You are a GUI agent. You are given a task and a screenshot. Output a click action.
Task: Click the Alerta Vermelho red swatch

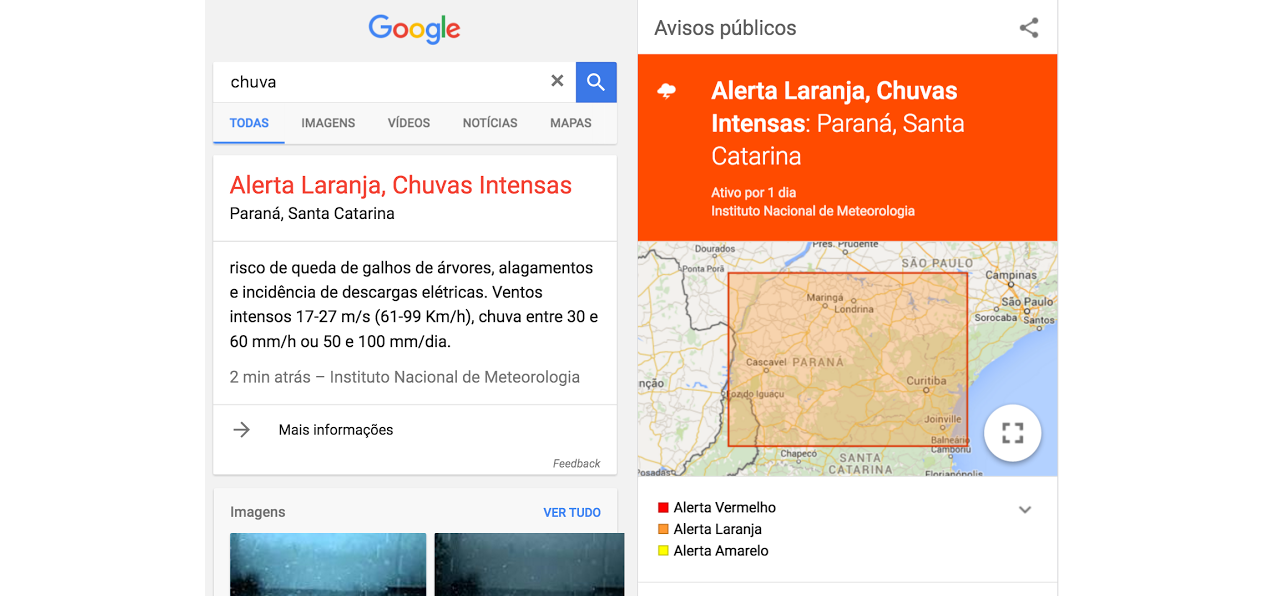click(x=663, y=508)
